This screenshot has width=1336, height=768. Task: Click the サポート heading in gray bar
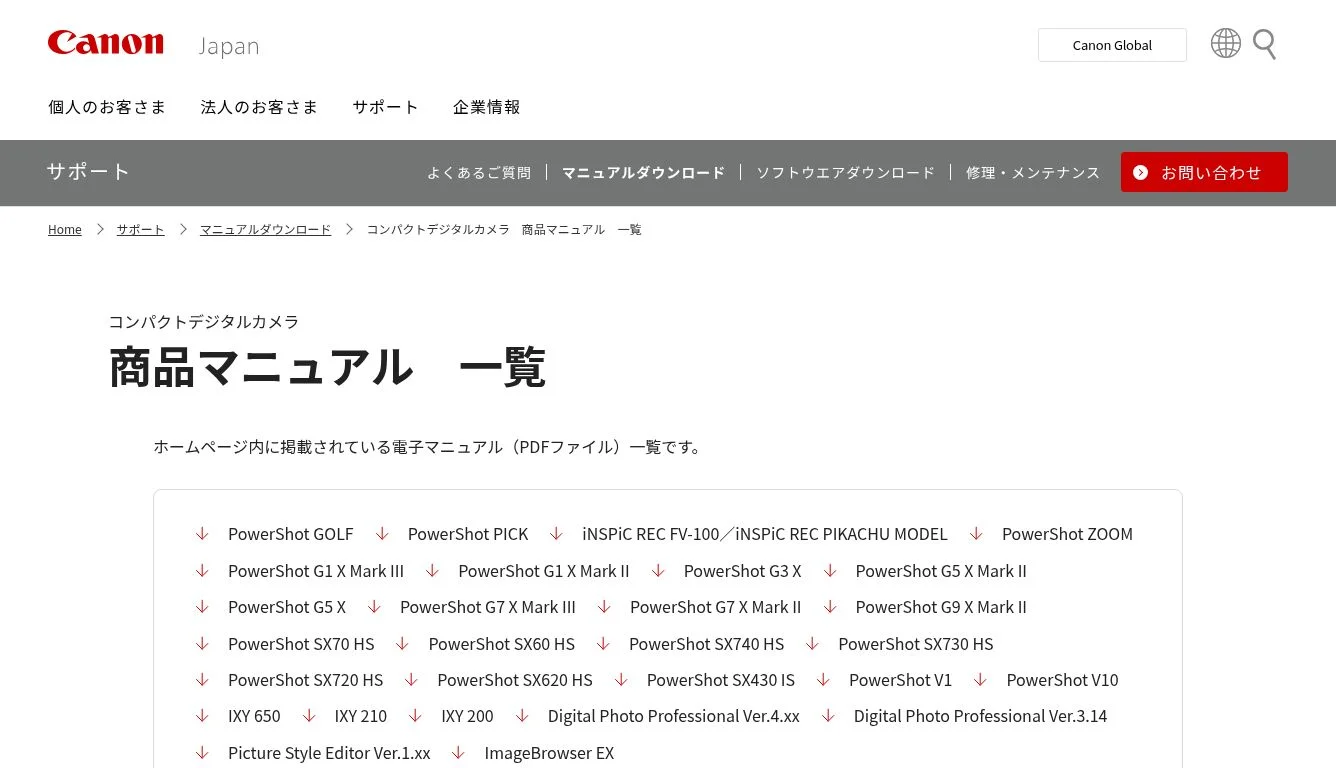(88, 171)
